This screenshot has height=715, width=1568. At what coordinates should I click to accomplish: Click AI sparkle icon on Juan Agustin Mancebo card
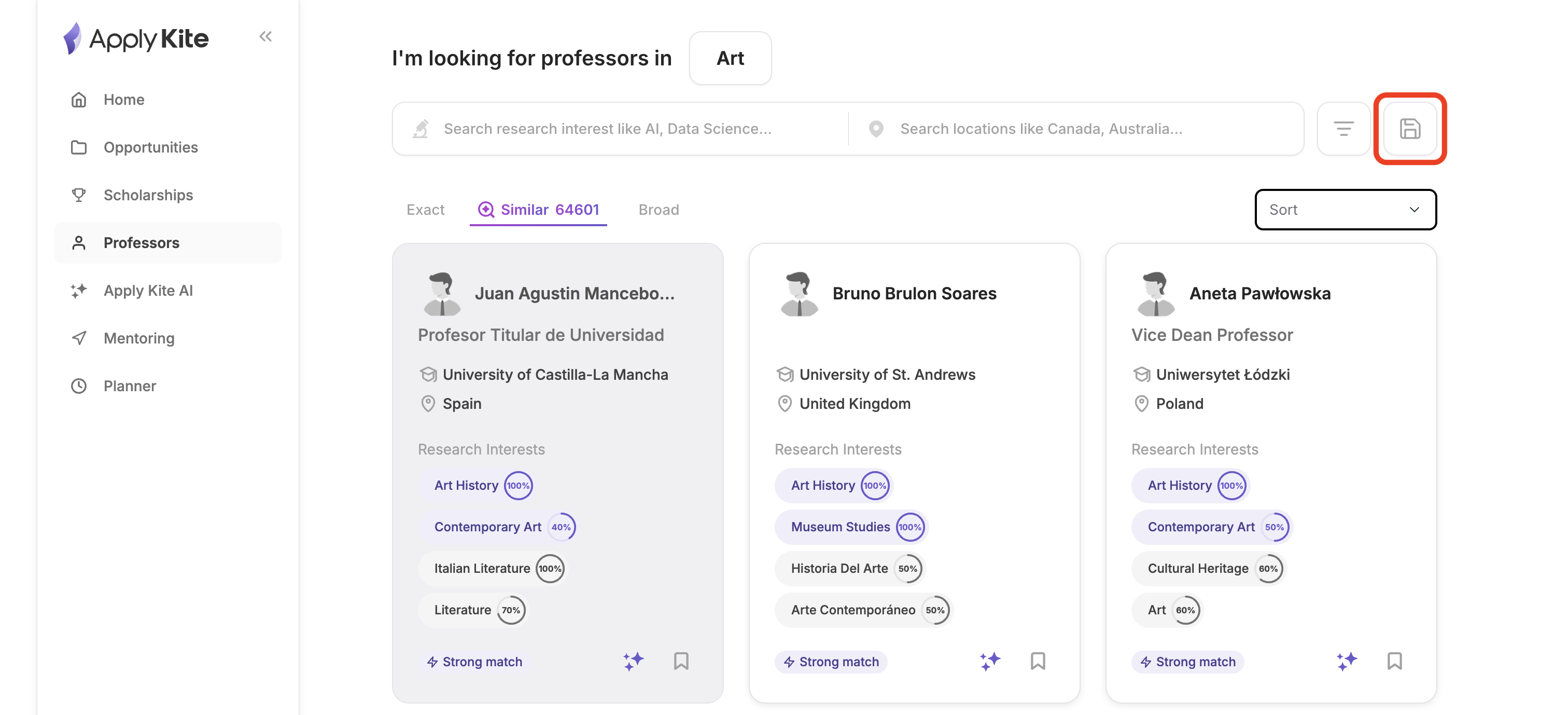pyautogui.click(x=633, y=661)
